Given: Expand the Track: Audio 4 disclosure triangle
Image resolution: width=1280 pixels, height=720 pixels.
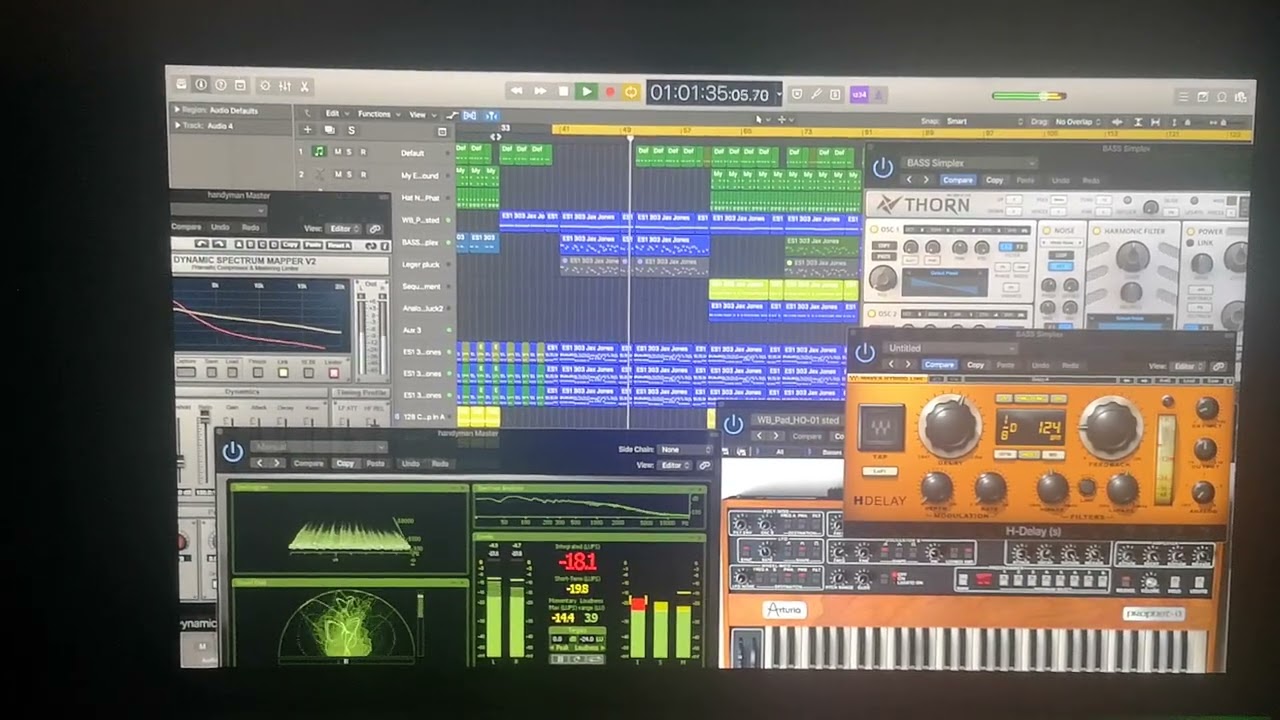Looking at the screenshot, I should click(177, 126).
